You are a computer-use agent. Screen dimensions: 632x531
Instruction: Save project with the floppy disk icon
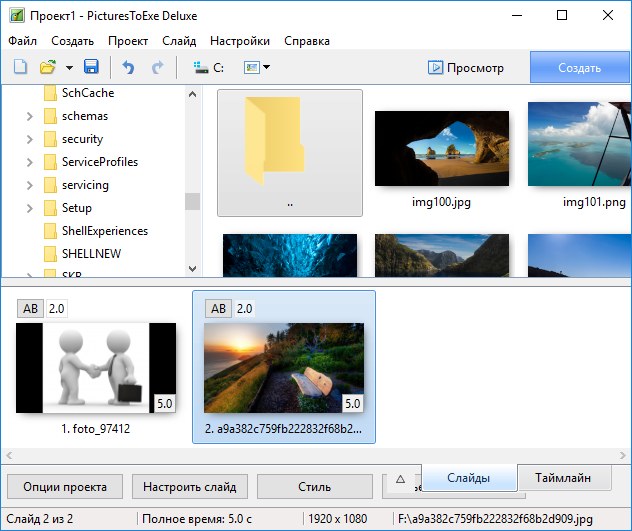pyautogui.click(x=91, y=67)
